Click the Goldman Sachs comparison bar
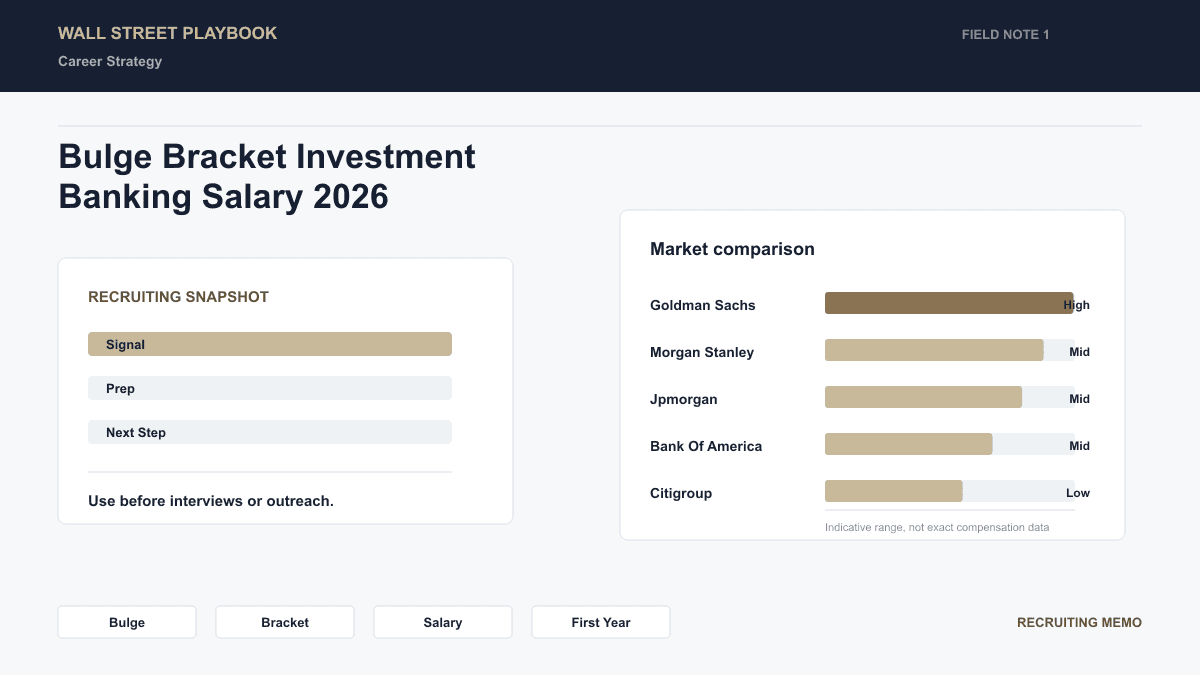This screenshot has width=1200, height=675. click(x=949, y=303)
